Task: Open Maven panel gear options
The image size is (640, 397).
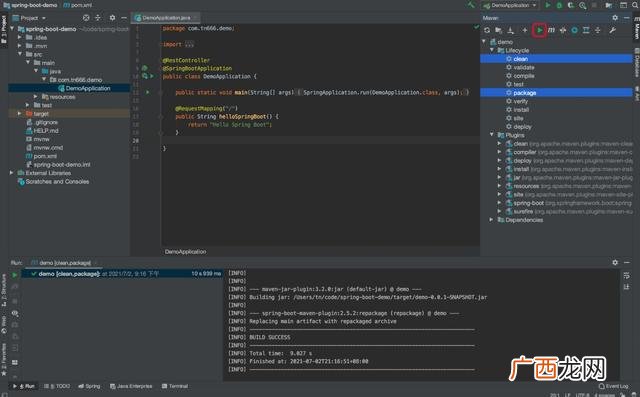Action: 615,18
